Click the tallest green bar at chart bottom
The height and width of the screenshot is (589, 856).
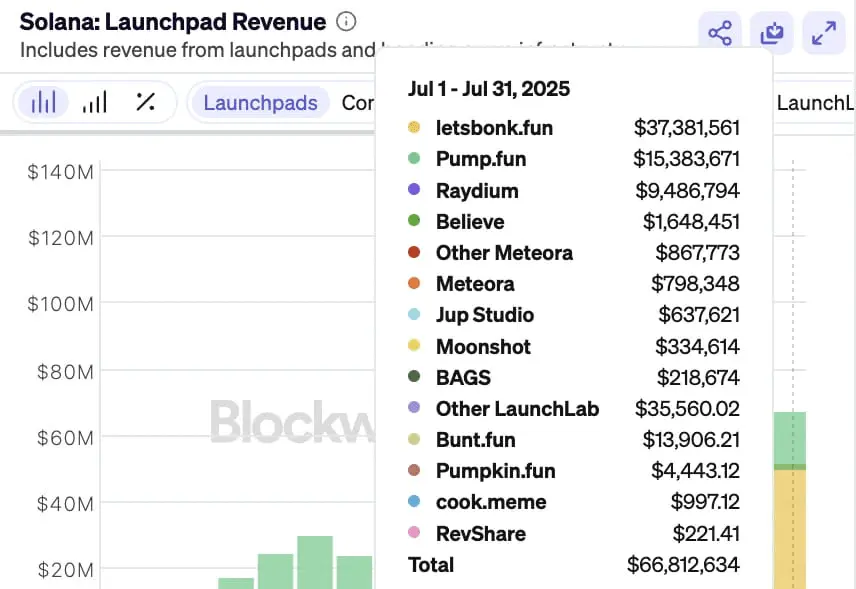315,562
